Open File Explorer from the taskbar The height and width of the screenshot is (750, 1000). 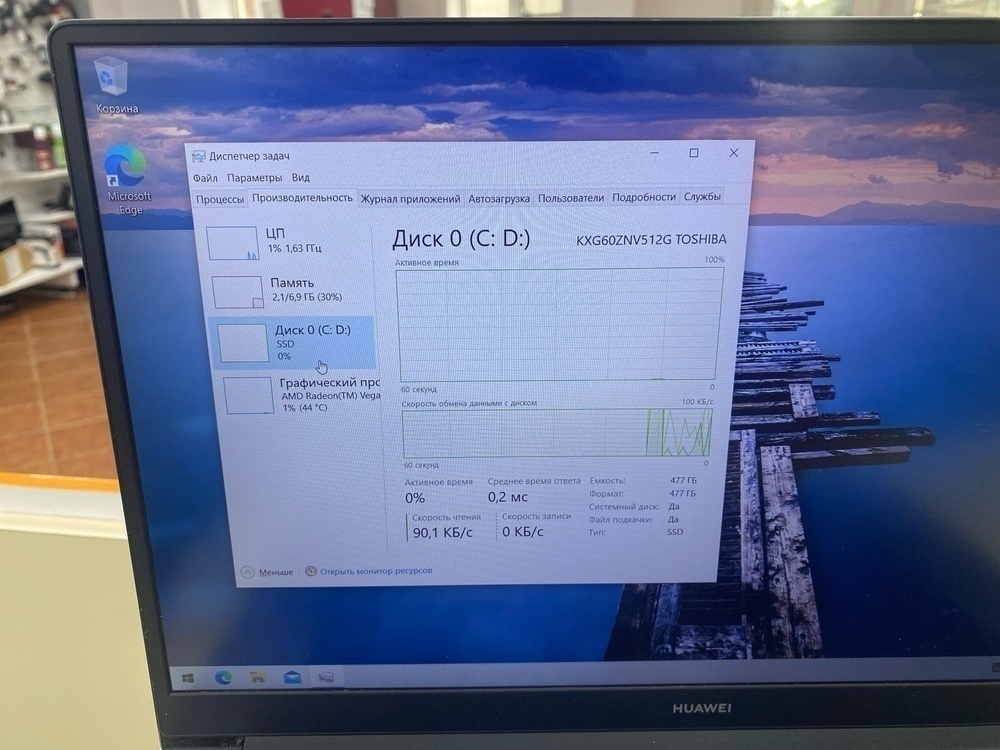coord(258,677)
